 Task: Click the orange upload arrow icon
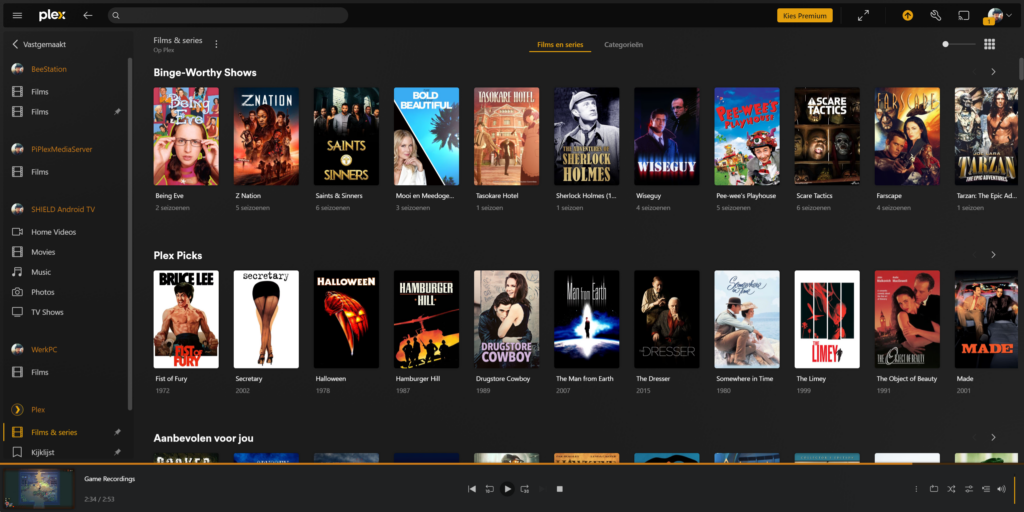[x=907, y=16]
